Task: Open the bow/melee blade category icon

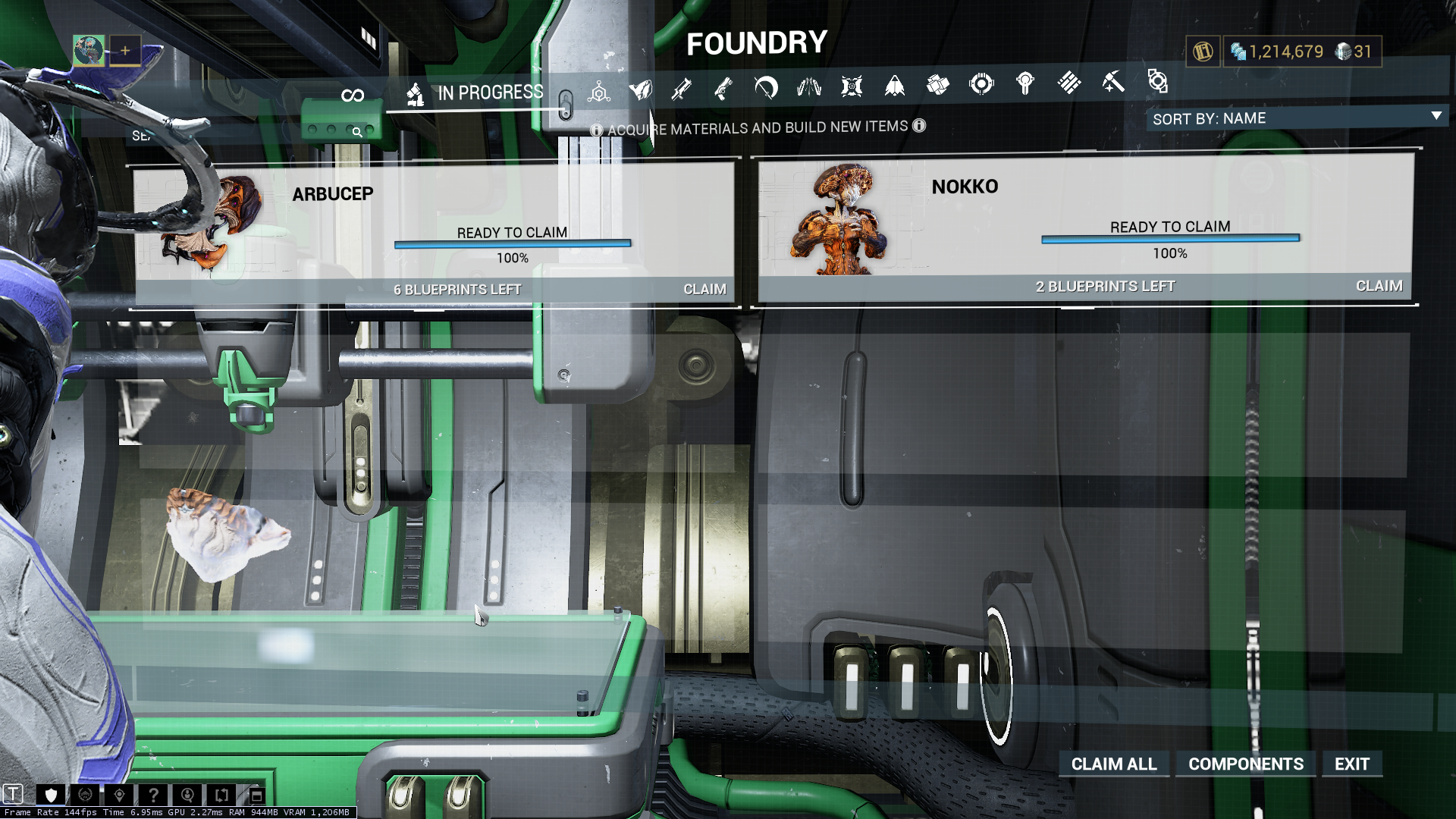Action: pos(766,87)
